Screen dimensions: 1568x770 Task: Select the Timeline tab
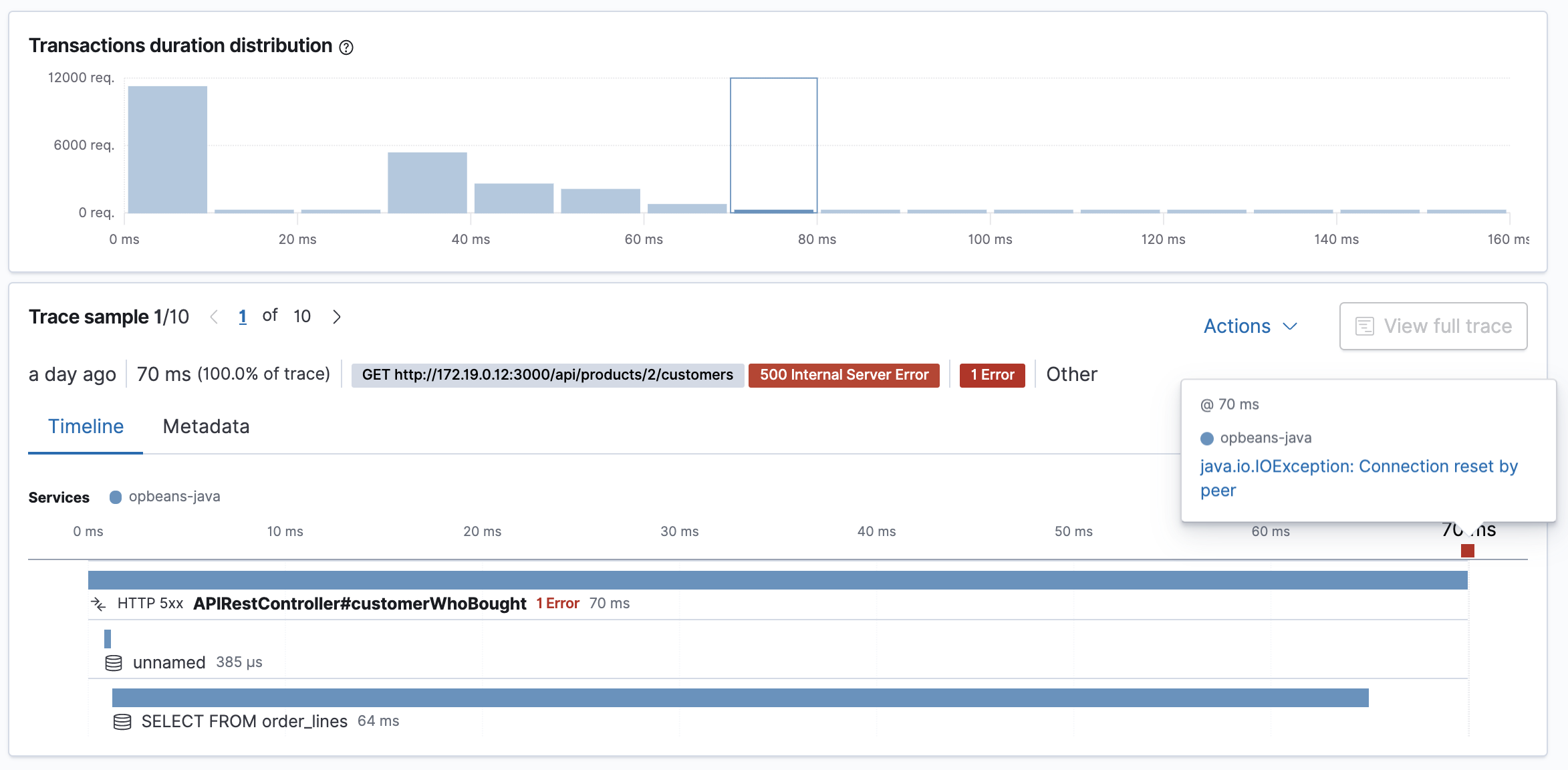tap(85, 426)
